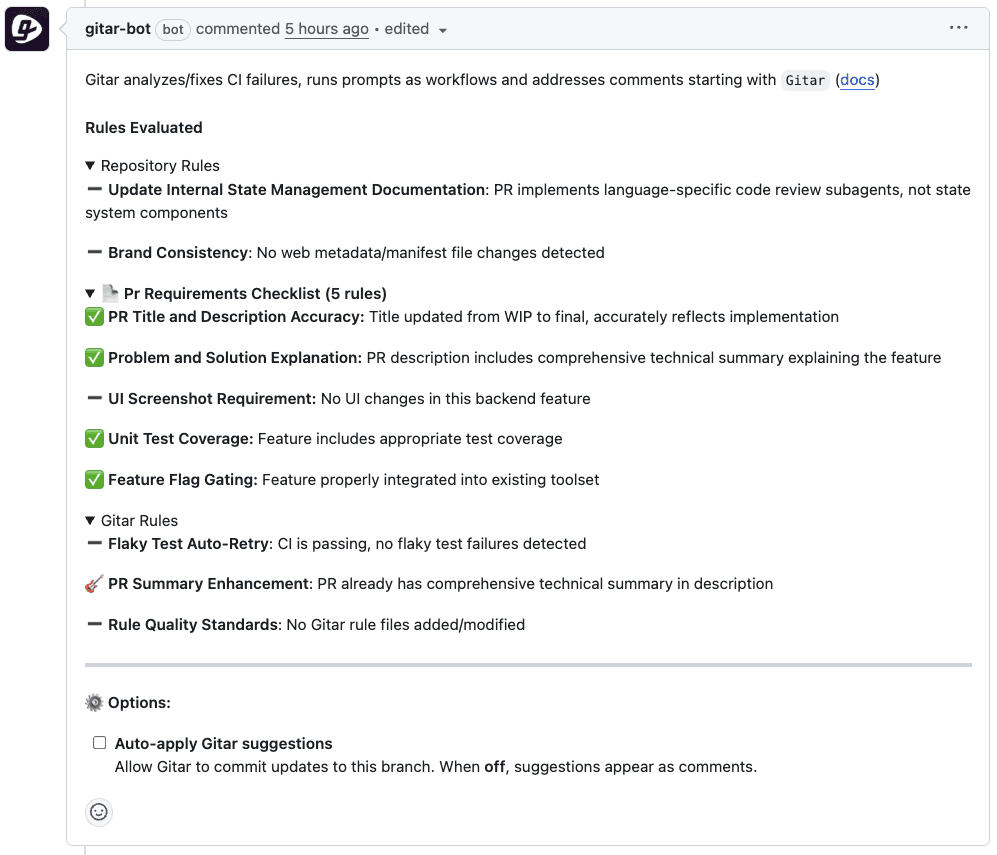Open the comment options kebab menu
This screenshot has height=855, width=997.
(958, 27)
